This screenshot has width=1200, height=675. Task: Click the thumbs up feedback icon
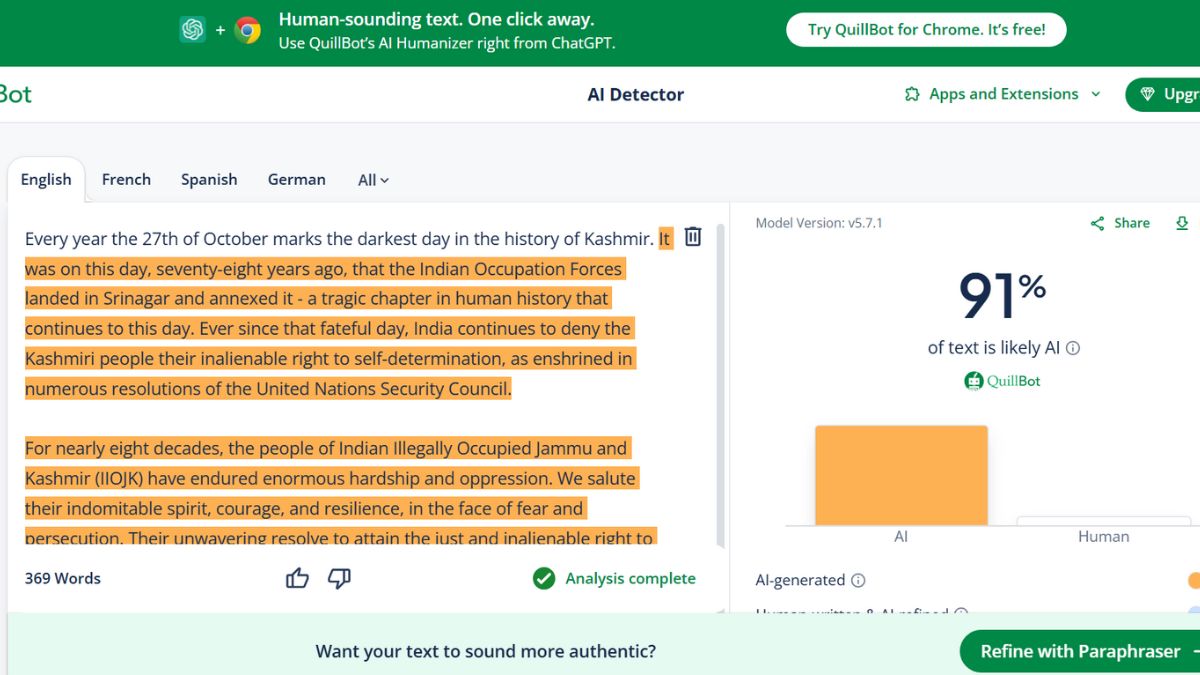[297, 578]
